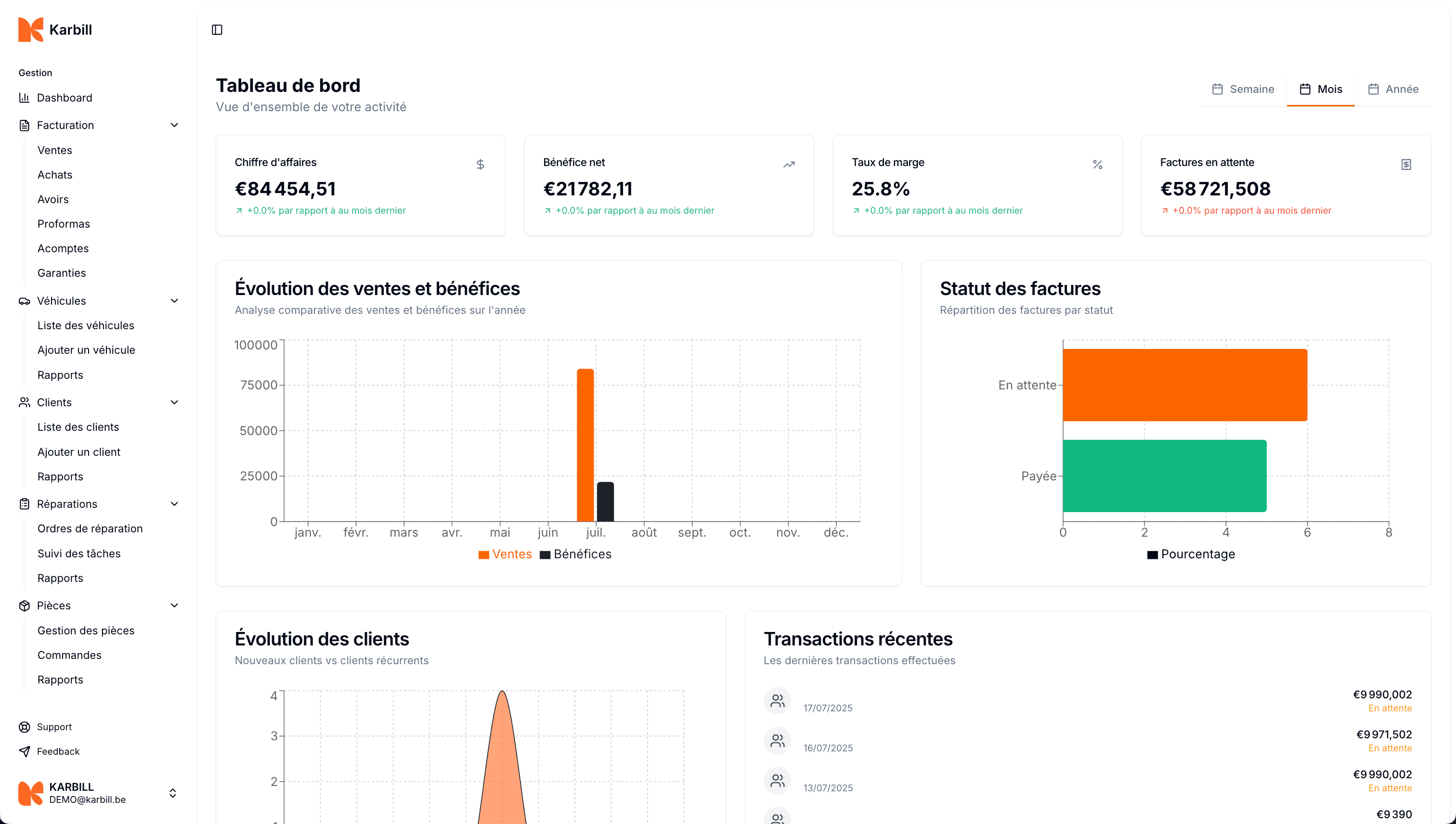Click invoice icon in Factures en attente card
The width and height of the screenshot is (1456, 824).
click(1405, 165)
